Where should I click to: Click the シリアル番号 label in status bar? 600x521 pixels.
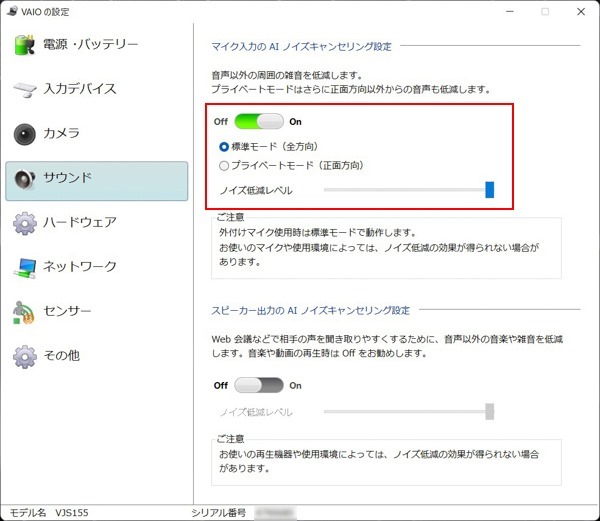(218, 513)
